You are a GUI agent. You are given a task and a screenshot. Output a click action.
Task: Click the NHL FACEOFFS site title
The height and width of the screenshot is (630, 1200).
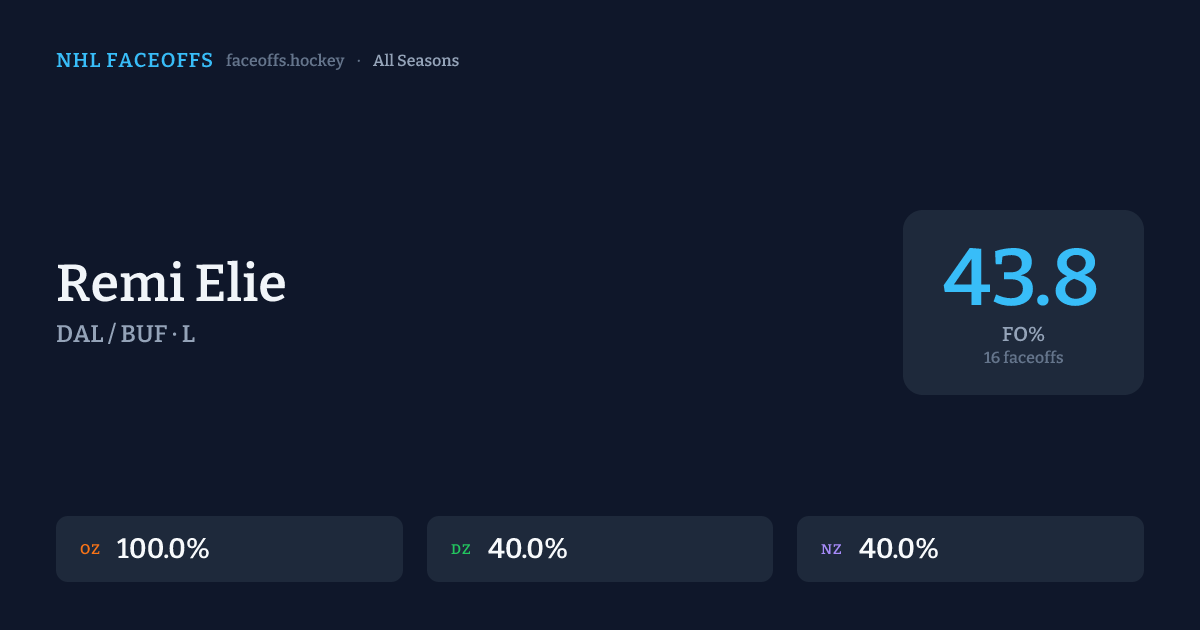[134, 61]
